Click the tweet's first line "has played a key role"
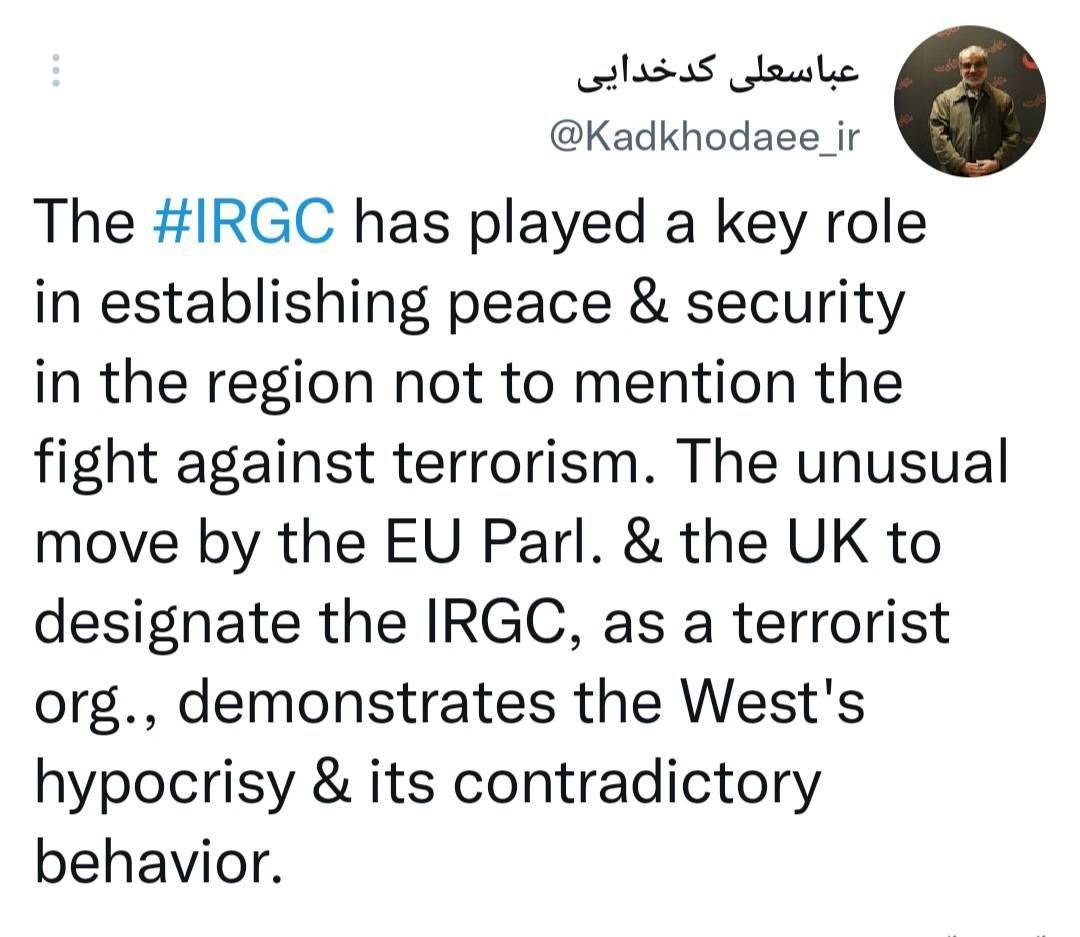Viewport: 1080px width, 937px height. [640, 224]
